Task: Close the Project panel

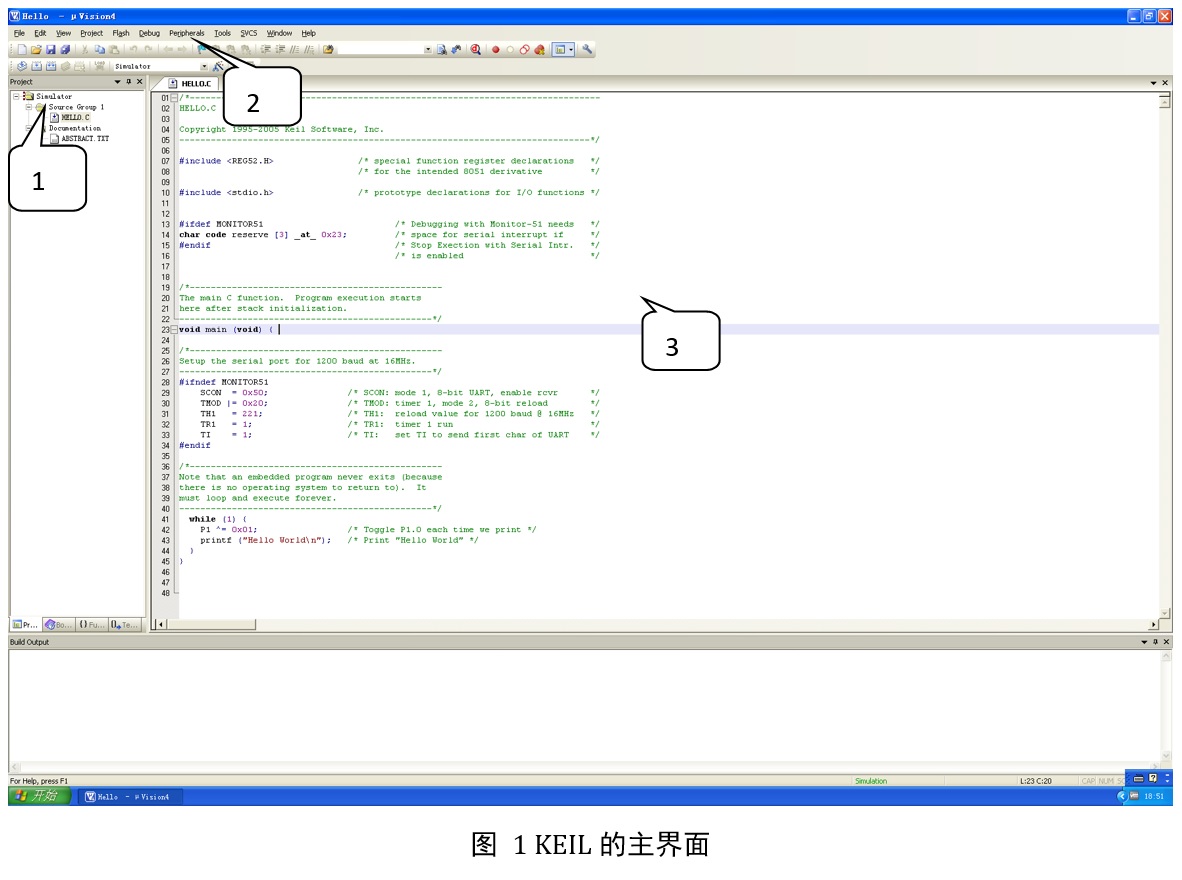Action: [139, 81]
